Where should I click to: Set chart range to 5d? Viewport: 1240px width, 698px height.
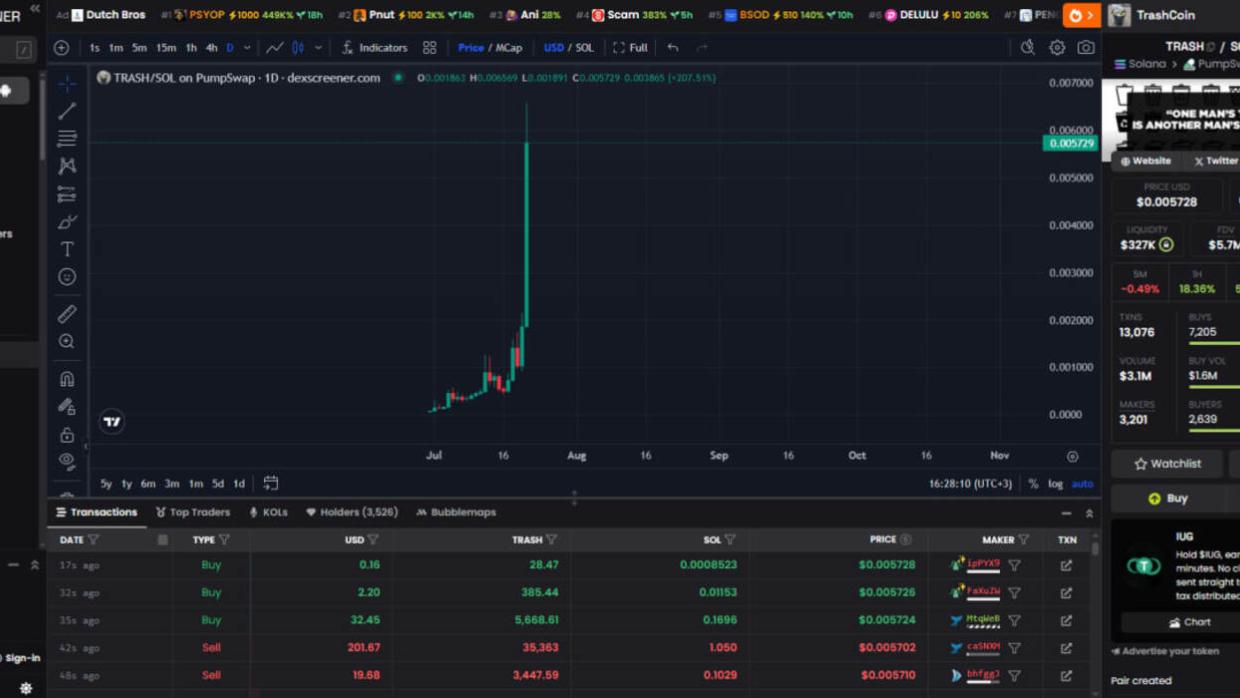218,484
